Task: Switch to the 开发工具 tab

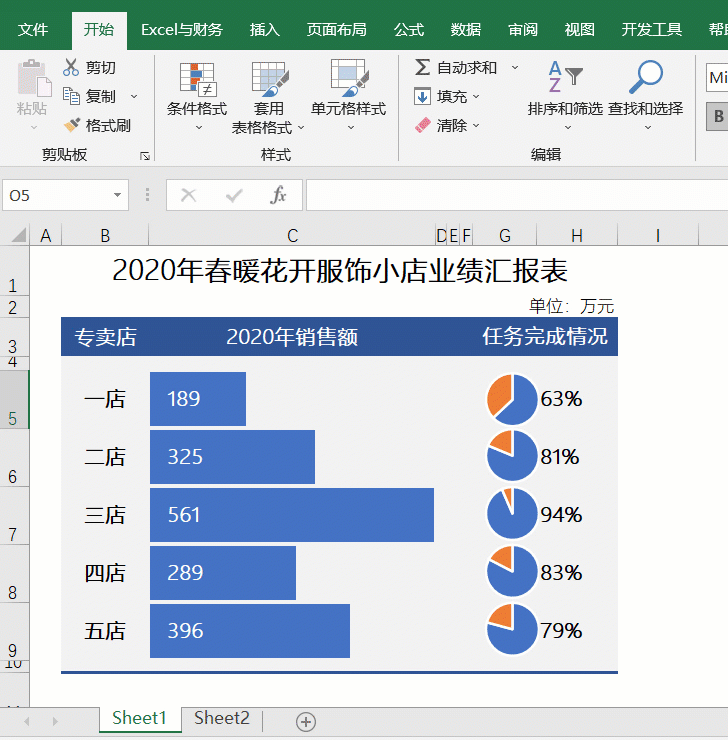Action: click(652, 30)
